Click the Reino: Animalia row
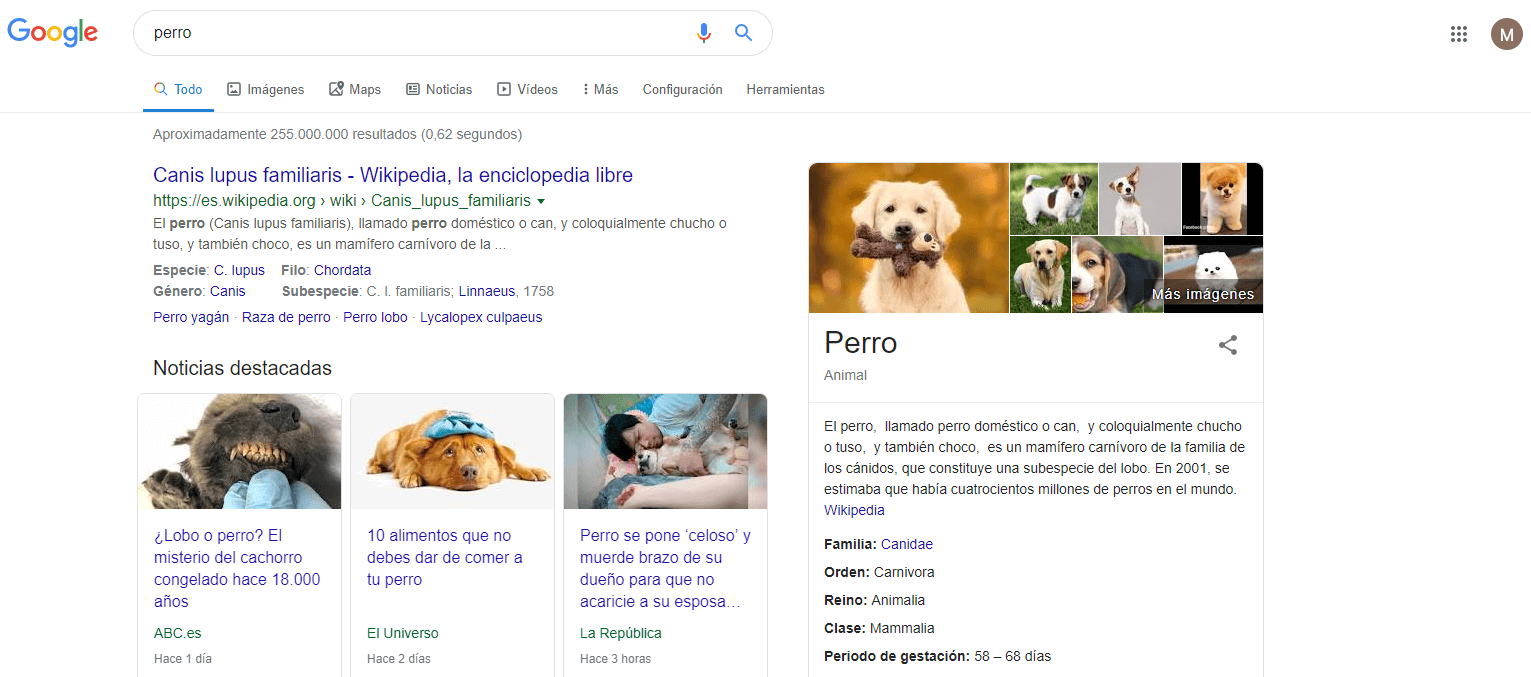The height and width of the screenshot is (677, 1531). pos(874,600)
